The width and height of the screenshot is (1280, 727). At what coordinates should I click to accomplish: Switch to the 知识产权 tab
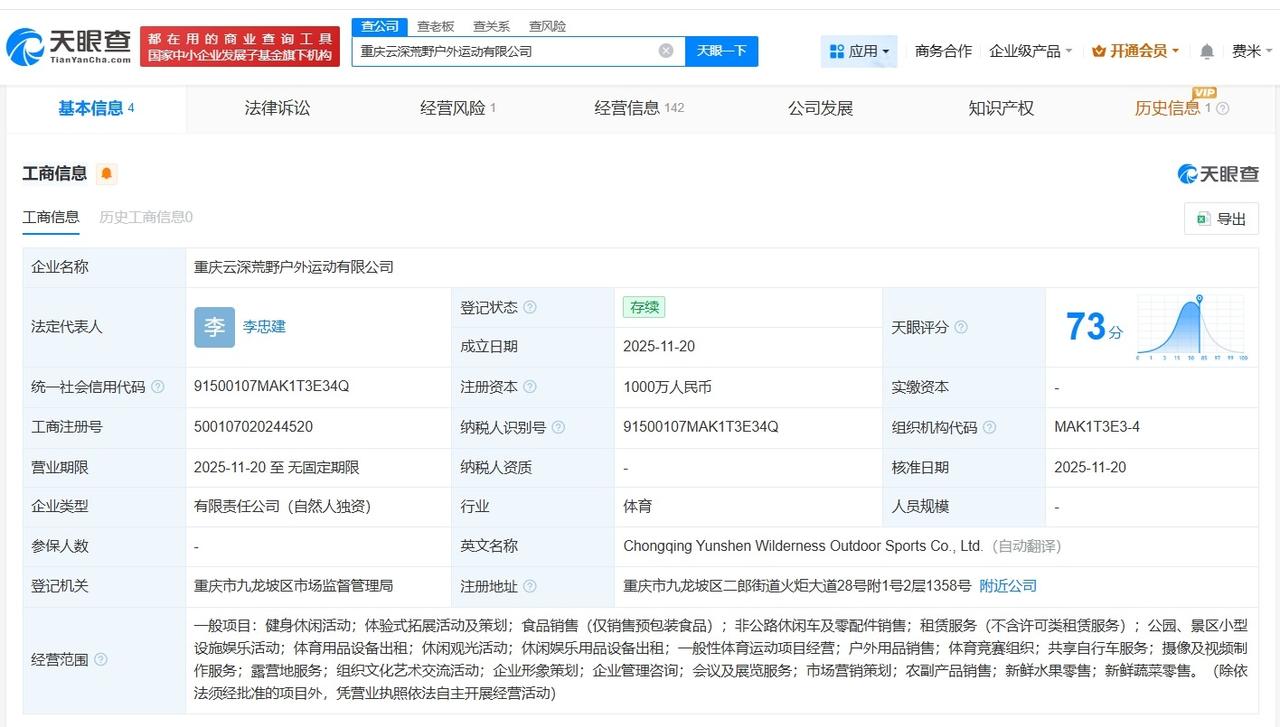click(x=1001, y=109)
